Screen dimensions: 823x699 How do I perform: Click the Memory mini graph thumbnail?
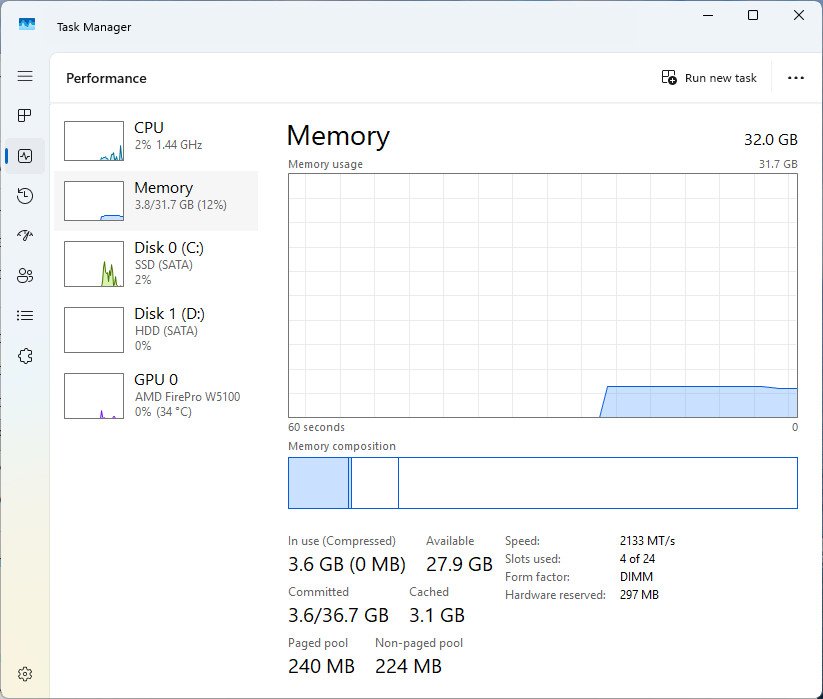pos(94,201)
